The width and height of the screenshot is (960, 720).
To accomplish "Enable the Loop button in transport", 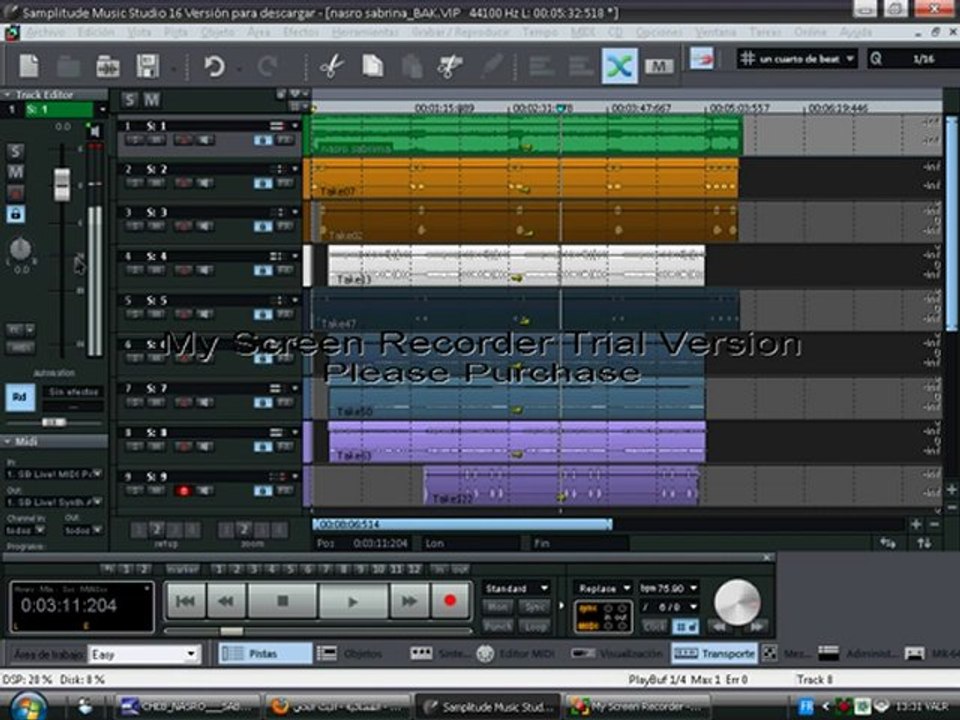I will tap(534, 626).
